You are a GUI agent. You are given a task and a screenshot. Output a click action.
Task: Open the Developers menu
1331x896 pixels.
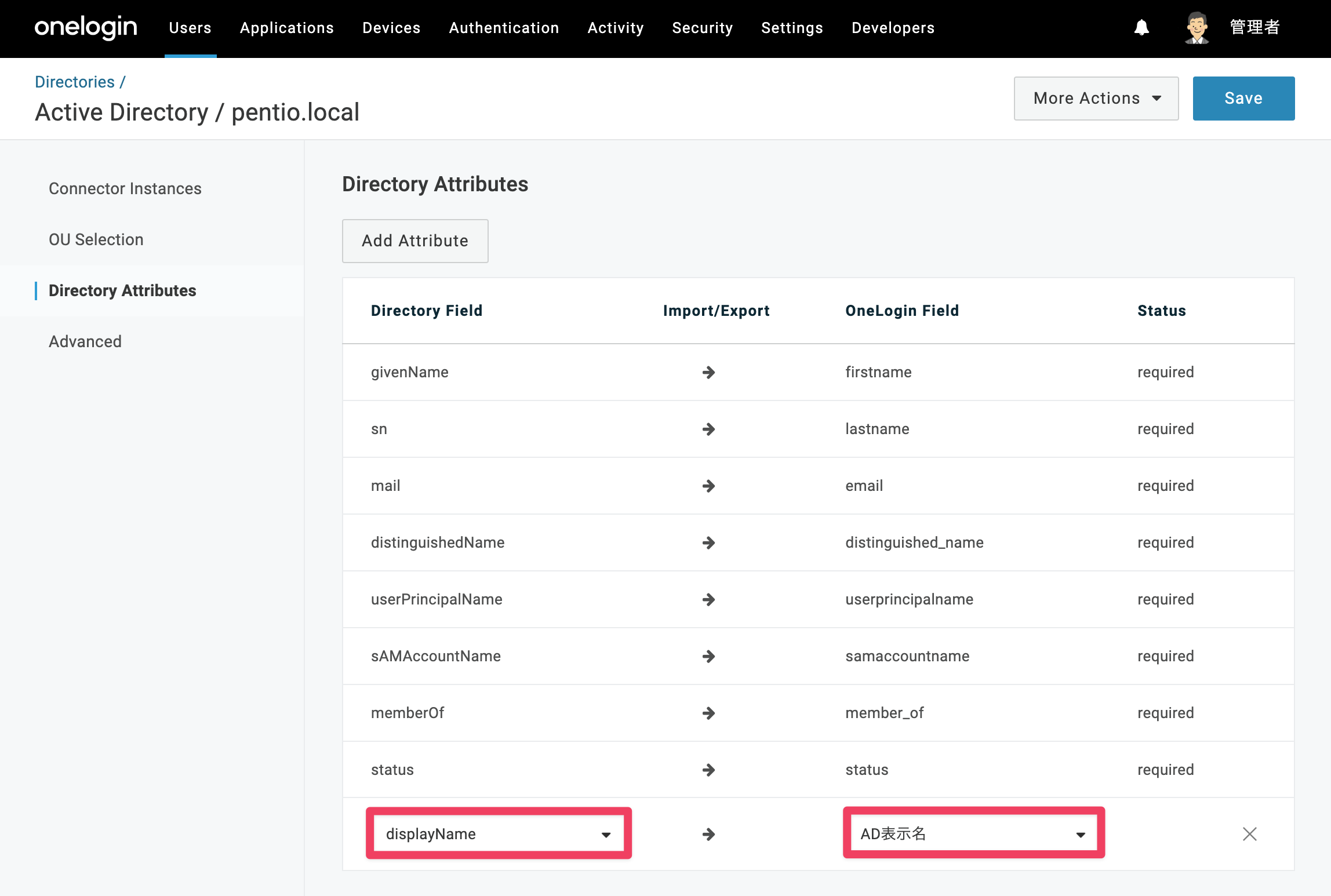point(893,28)
